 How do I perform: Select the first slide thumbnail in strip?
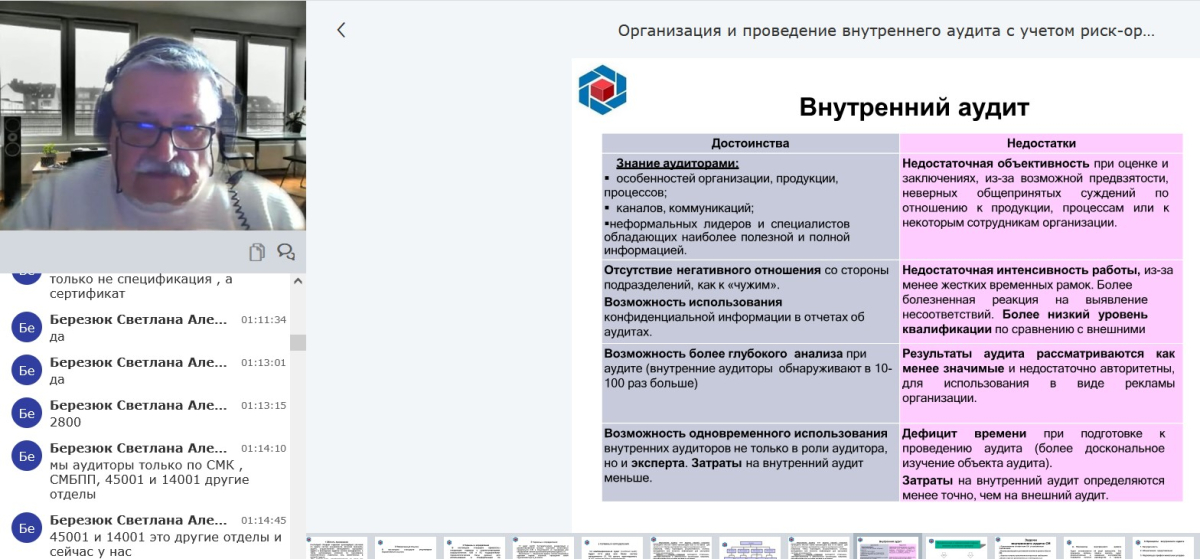pyautogui.click(x=336, y=548)
